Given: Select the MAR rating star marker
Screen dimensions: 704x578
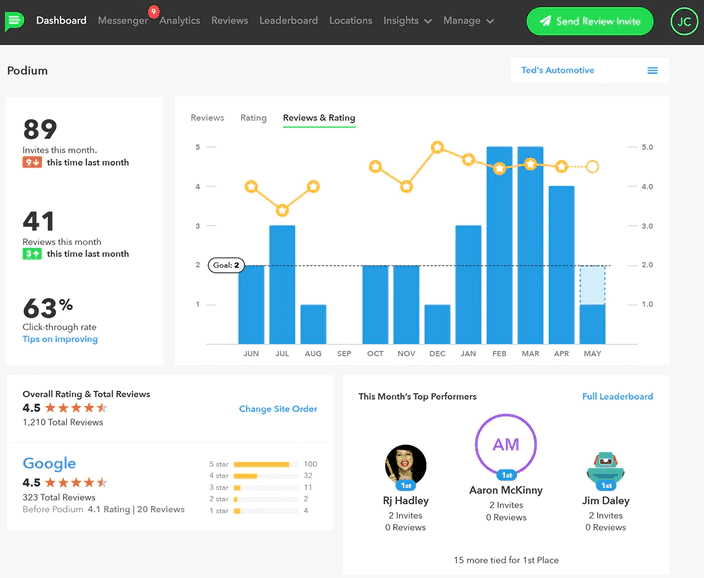Looking at the screenshot, I should click(530, 164).
